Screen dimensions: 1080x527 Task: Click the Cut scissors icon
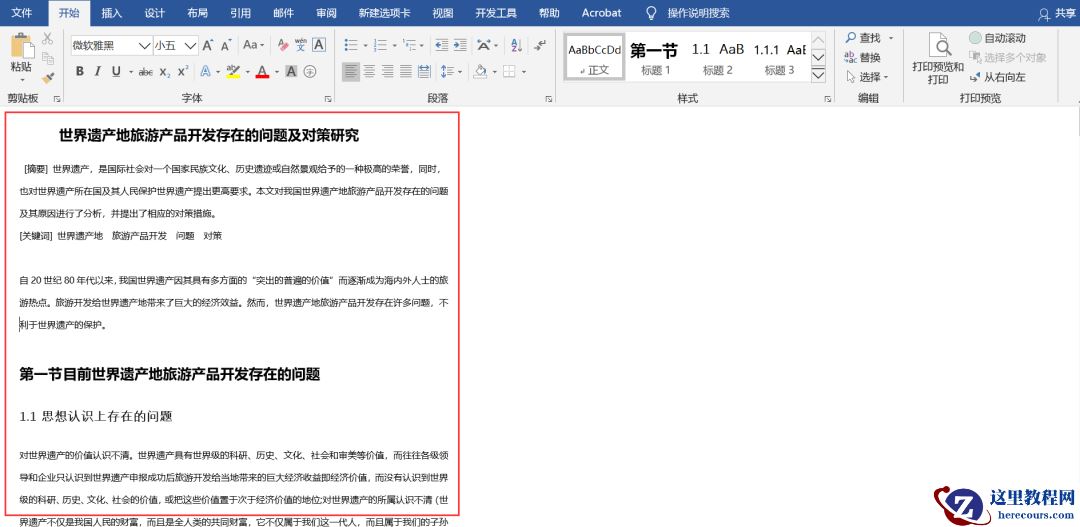click(47, 38)
